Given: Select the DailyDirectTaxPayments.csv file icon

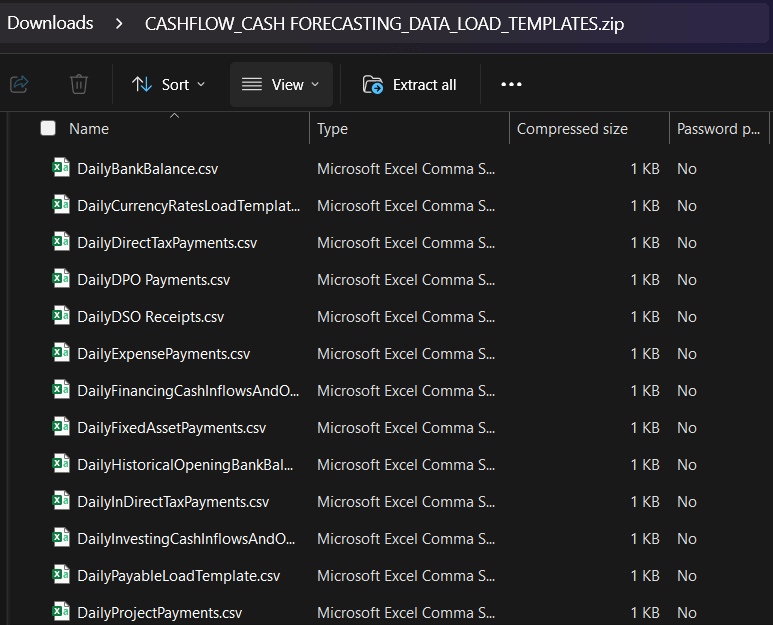Looking at the screenshot, I should click(61, 242).
